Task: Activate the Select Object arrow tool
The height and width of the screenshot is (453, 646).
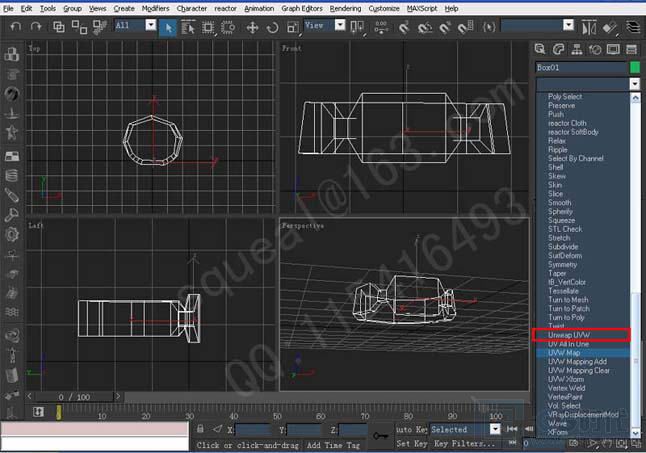Action: (168, 28)
